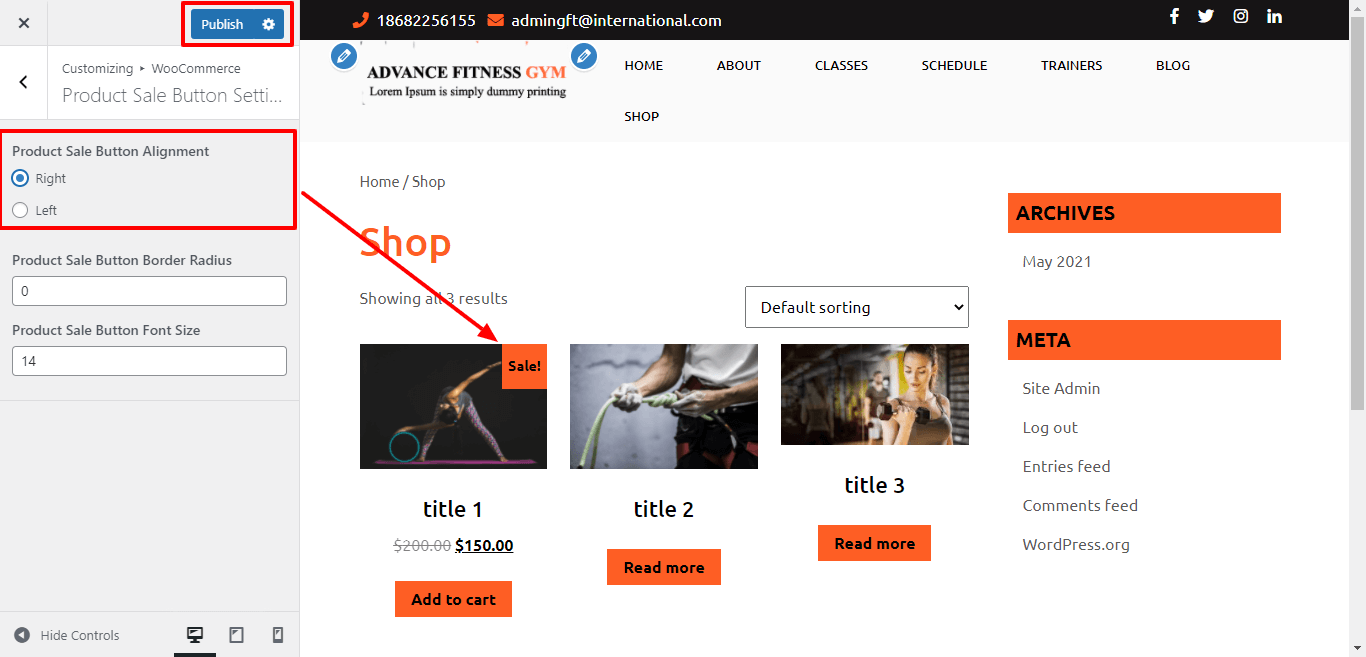Switch to tablet preview mode
Image resolution: width=1366 pixels, height=657 pixels.
coord(237,635)
